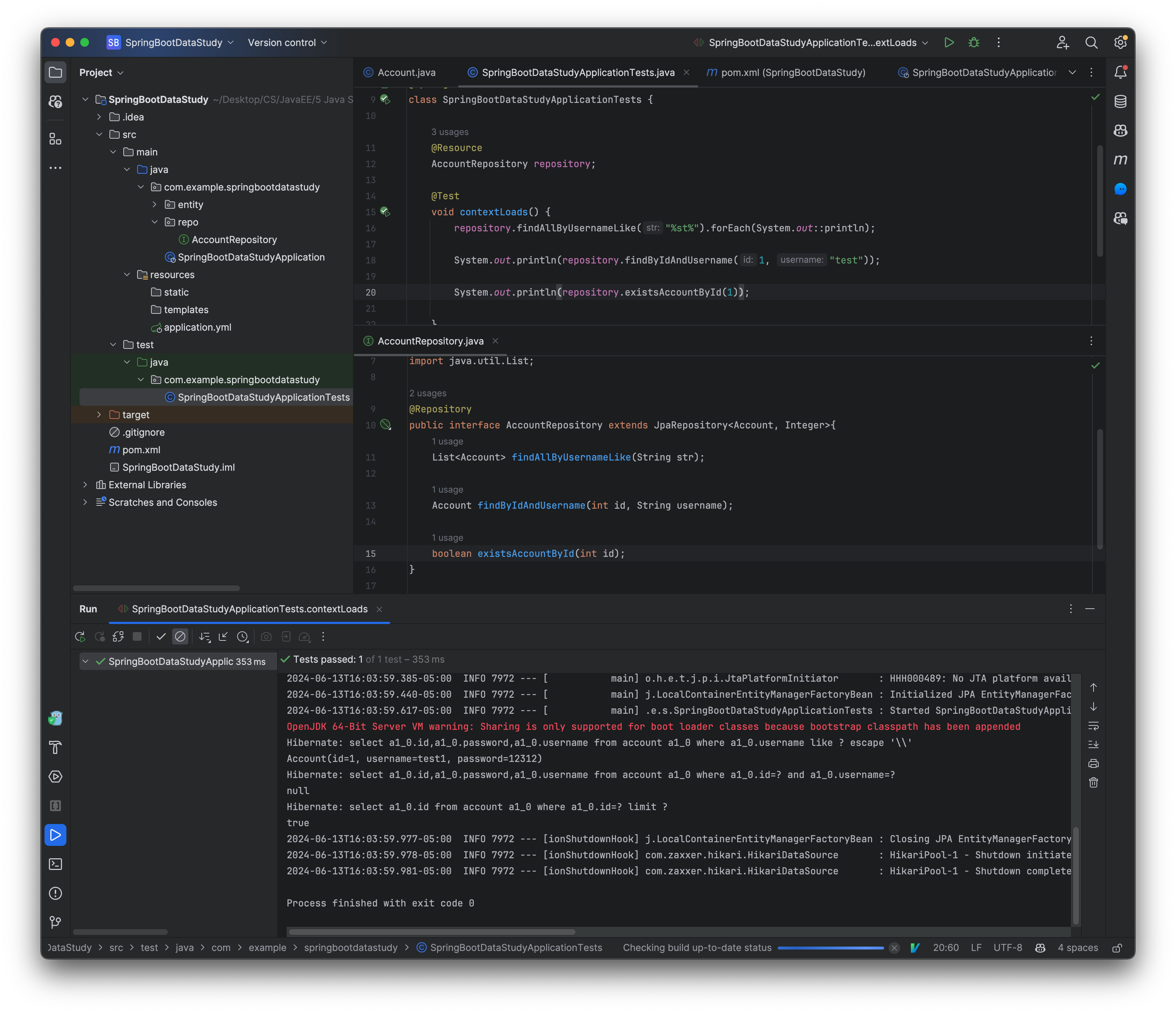Toggle sort tests alphabetically

[x=204, y=636]
